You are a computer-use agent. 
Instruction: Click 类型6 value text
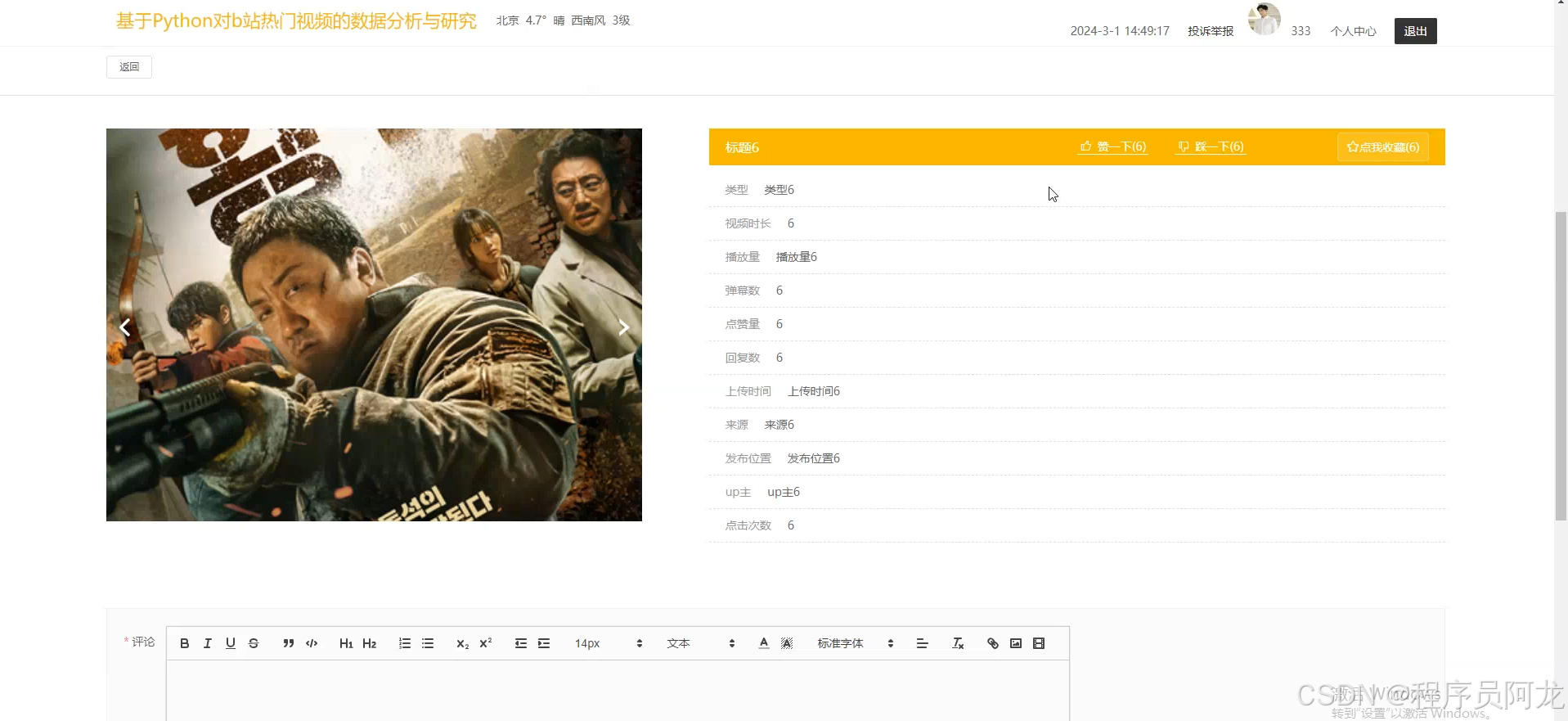[x=779, y=190]
